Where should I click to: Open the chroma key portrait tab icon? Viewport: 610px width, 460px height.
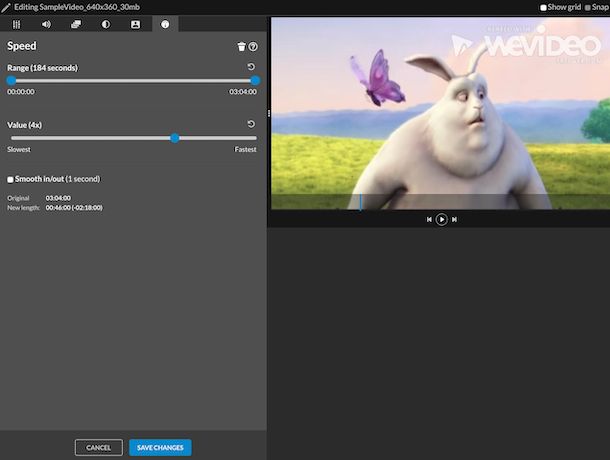click(135, 25)
